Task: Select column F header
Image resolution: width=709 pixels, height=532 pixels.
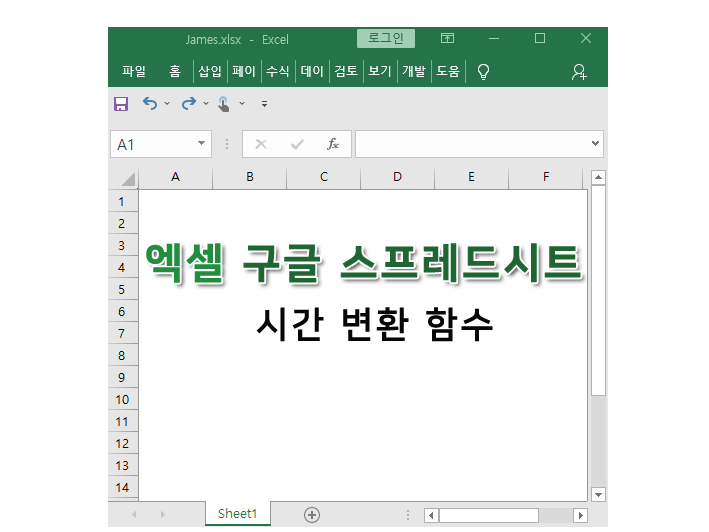Action: (546, 177)
